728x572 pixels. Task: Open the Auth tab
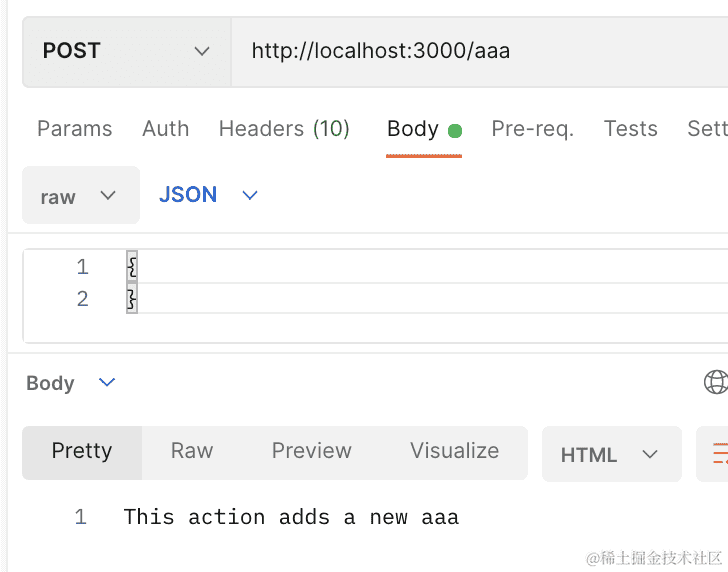coord(165,129)
